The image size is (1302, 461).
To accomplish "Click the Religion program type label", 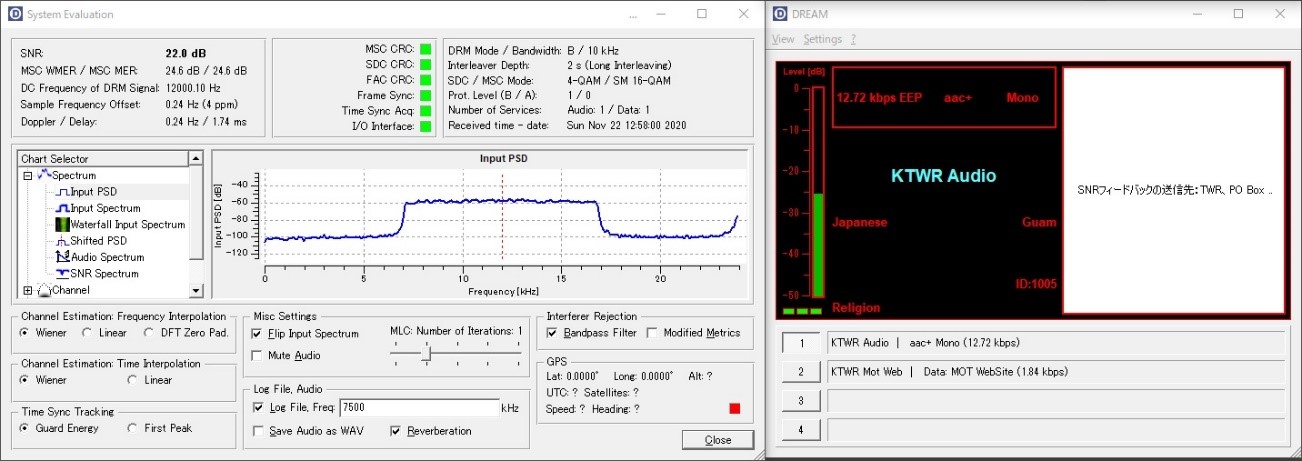I will (855, 308).
